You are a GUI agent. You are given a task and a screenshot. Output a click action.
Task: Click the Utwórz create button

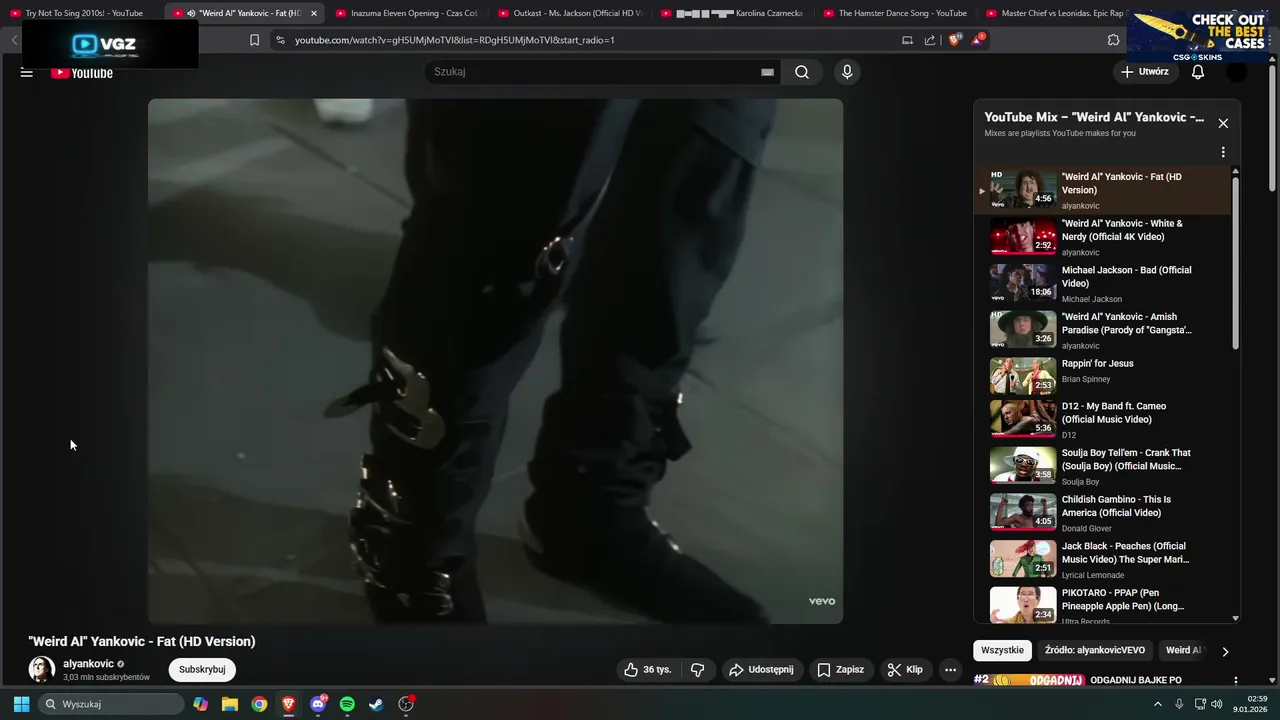pyautogui.click(x=1144, y=72)
